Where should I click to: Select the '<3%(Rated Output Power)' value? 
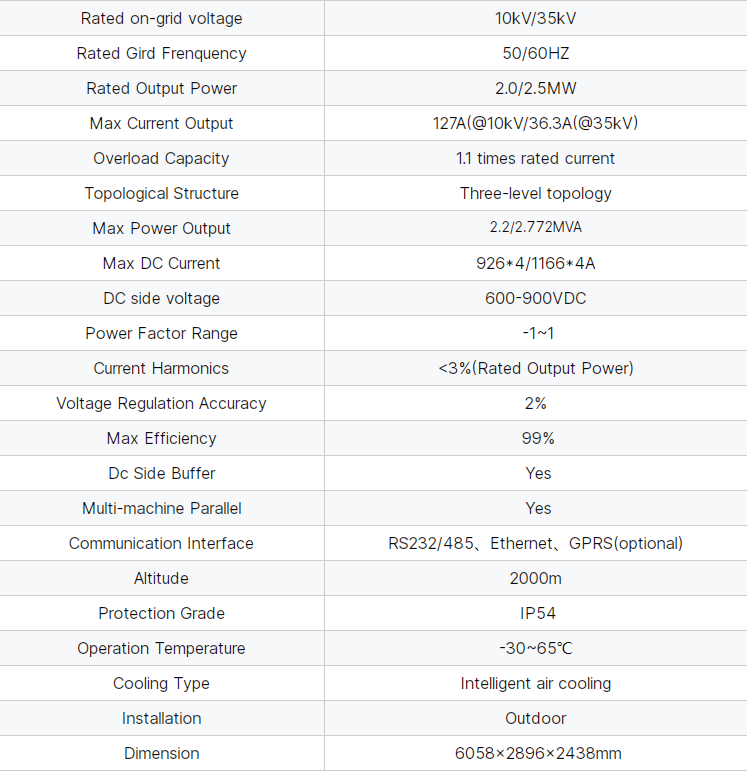pyautogui.click(x=535, y=368)
